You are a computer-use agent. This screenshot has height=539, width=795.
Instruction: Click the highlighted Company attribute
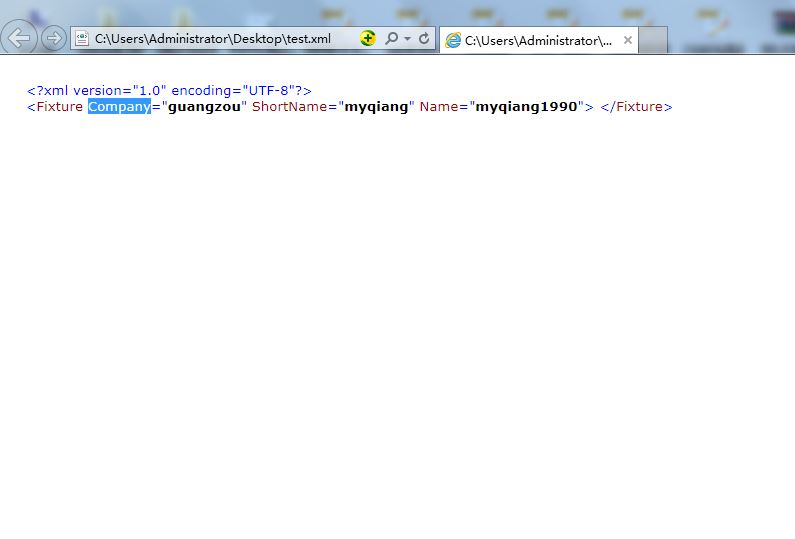[x=120, y=106]
